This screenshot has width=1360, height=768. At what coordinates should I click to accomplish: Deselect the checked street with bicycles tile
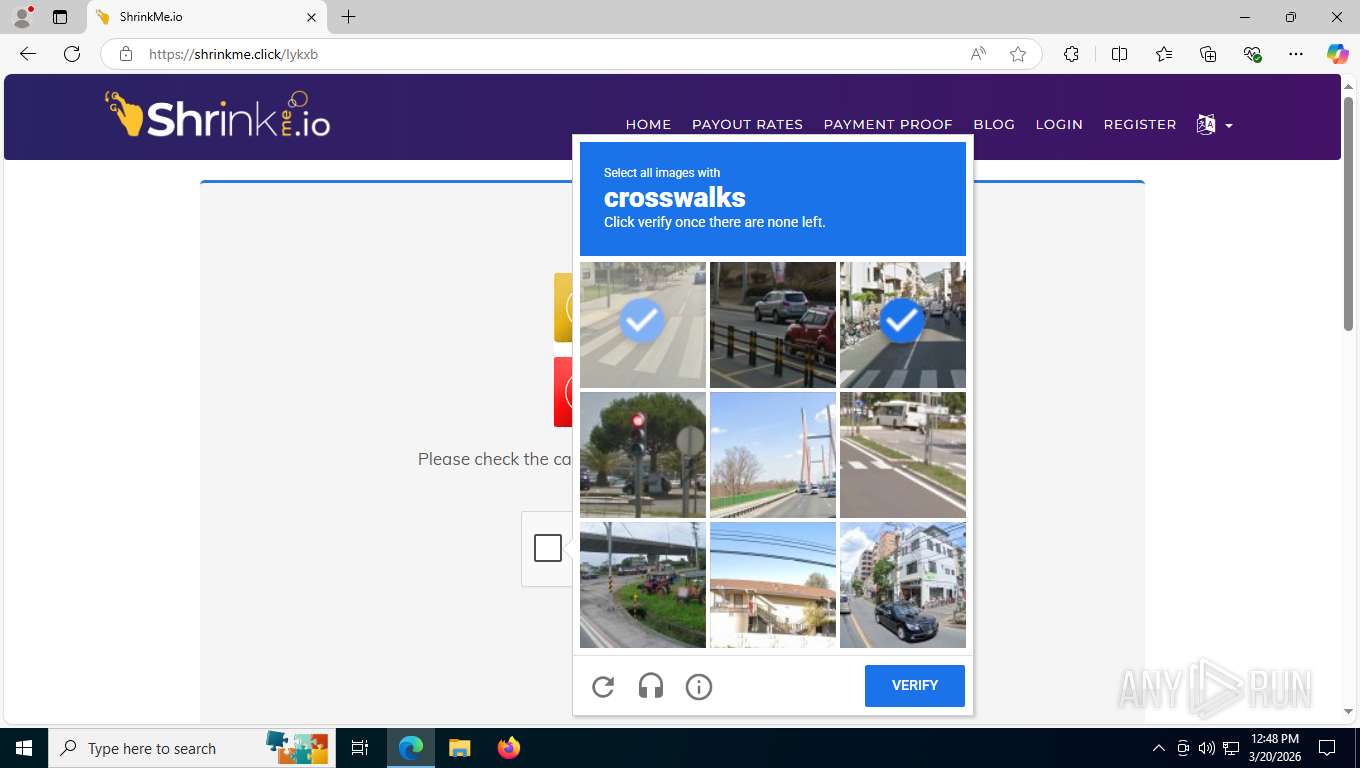pyautogui.click(x=903, y=325)
